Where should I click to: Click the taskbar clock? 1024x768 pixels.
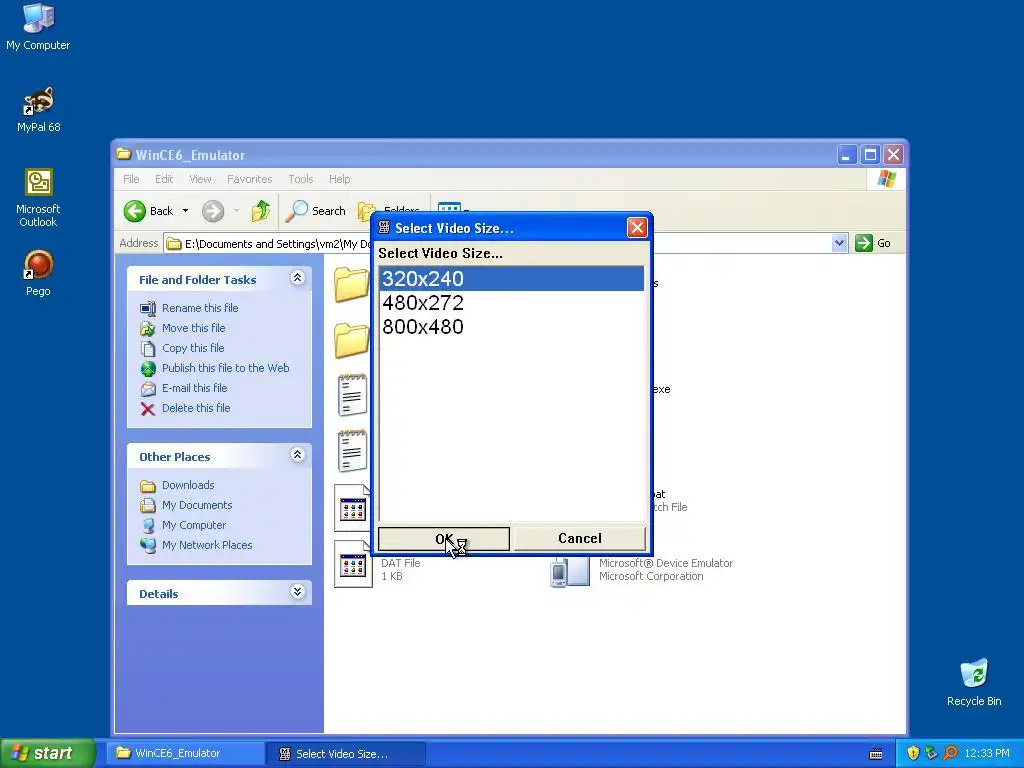pyautogui.click(x=987, y=754)
